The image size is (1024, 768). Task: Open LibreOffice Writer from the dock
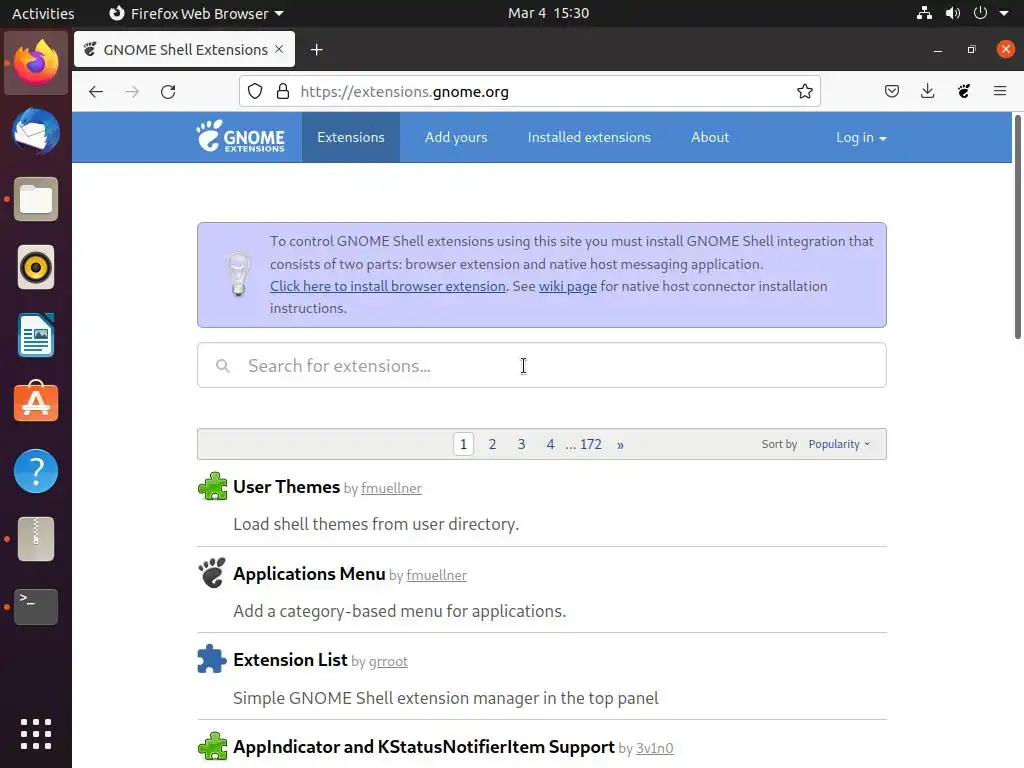pyautogui.click(x=36, y=335)
